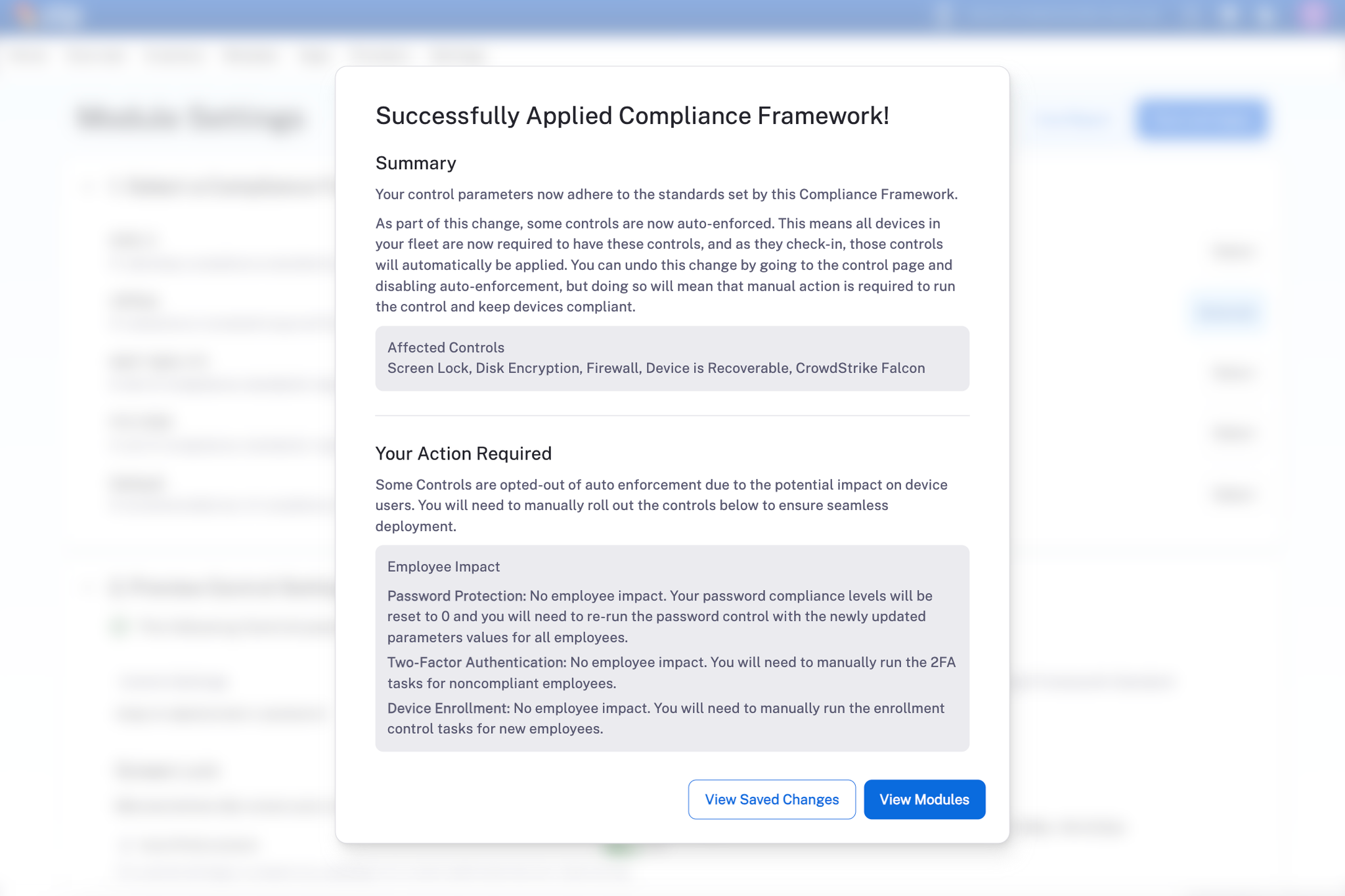Viewport: 1345px width, 896px height.
Task: Click the "Two-Factor Authentication:" impact entry
Action: 476,662
